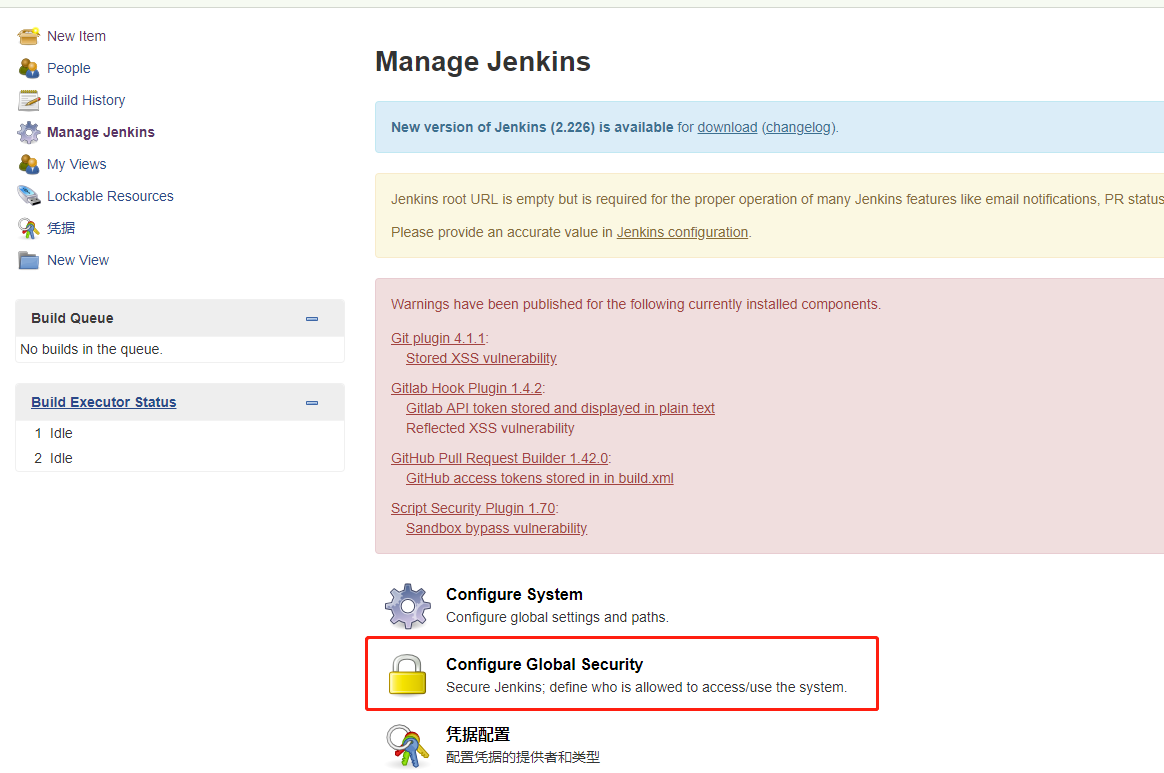1164x773 pixels.
Task: Click the People icon in the sidebar
Action: coord(28,68)
